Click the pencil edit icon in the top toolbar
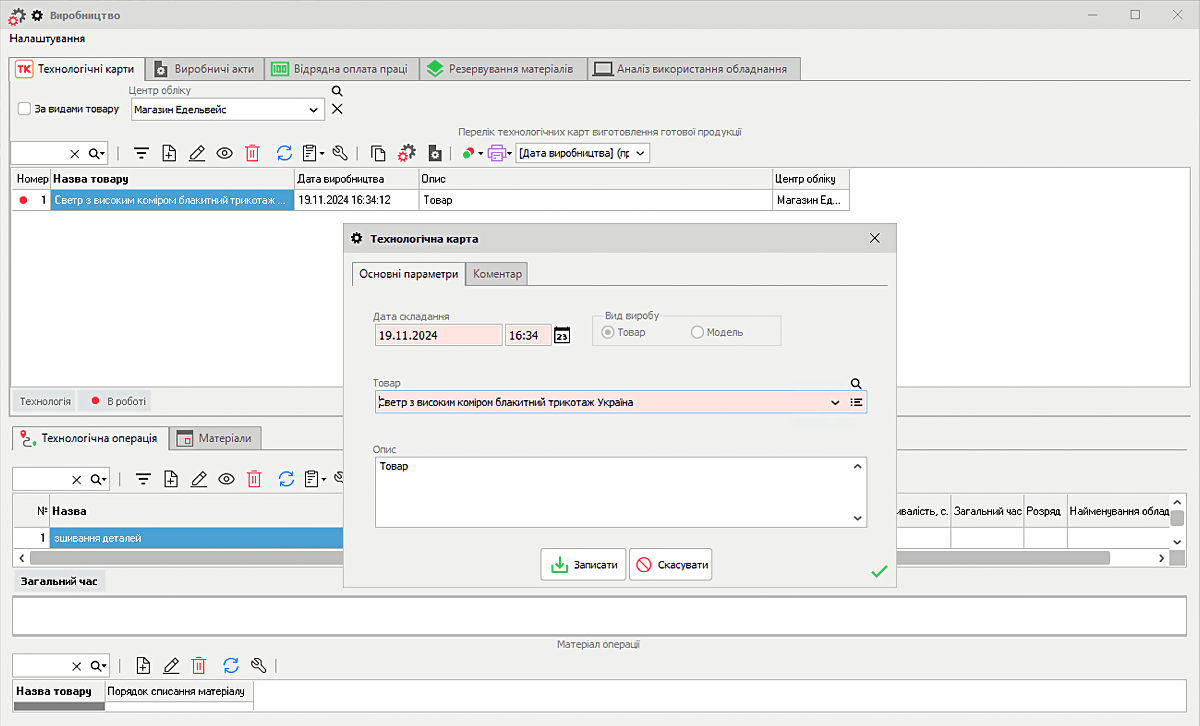 click(x=197, y=153)
